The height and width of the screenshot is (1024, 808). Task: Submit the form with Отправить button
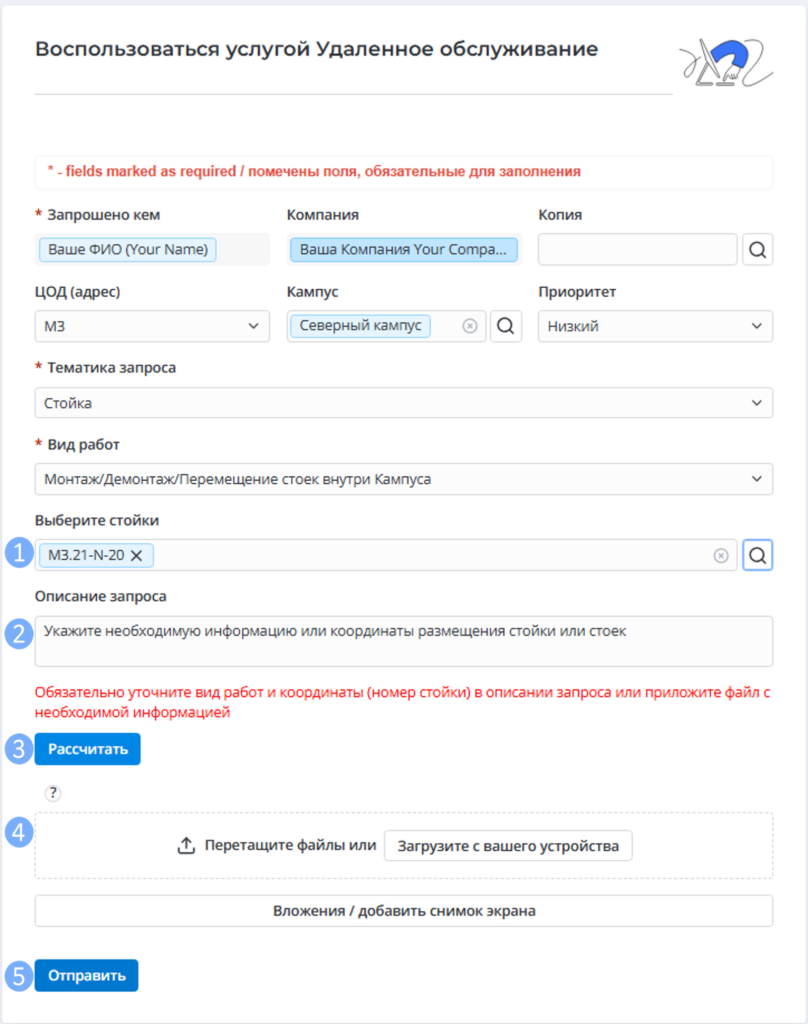pos(86,975)
